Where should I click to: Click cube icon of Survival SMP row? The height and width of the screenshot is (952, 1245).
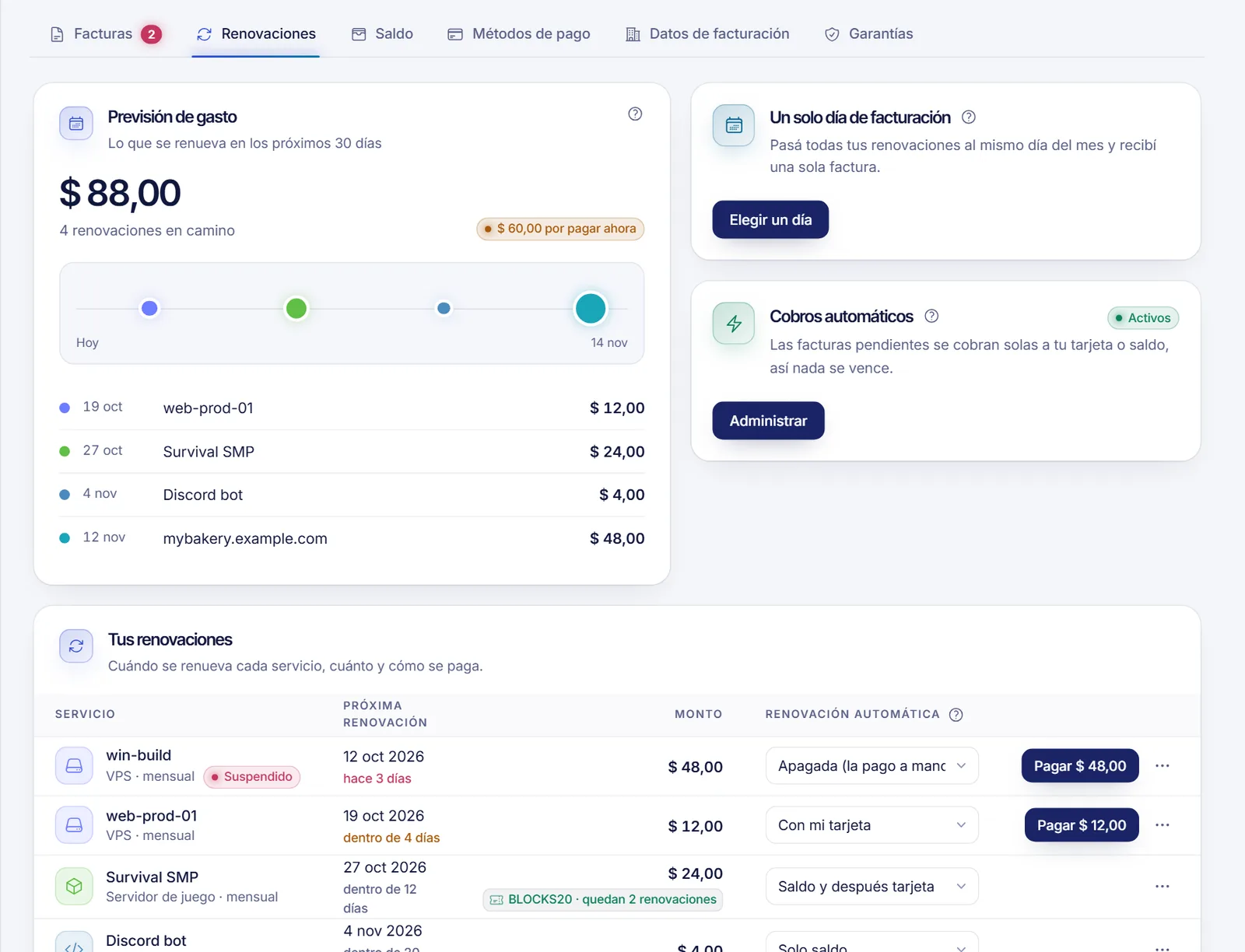tap(74, 887)
